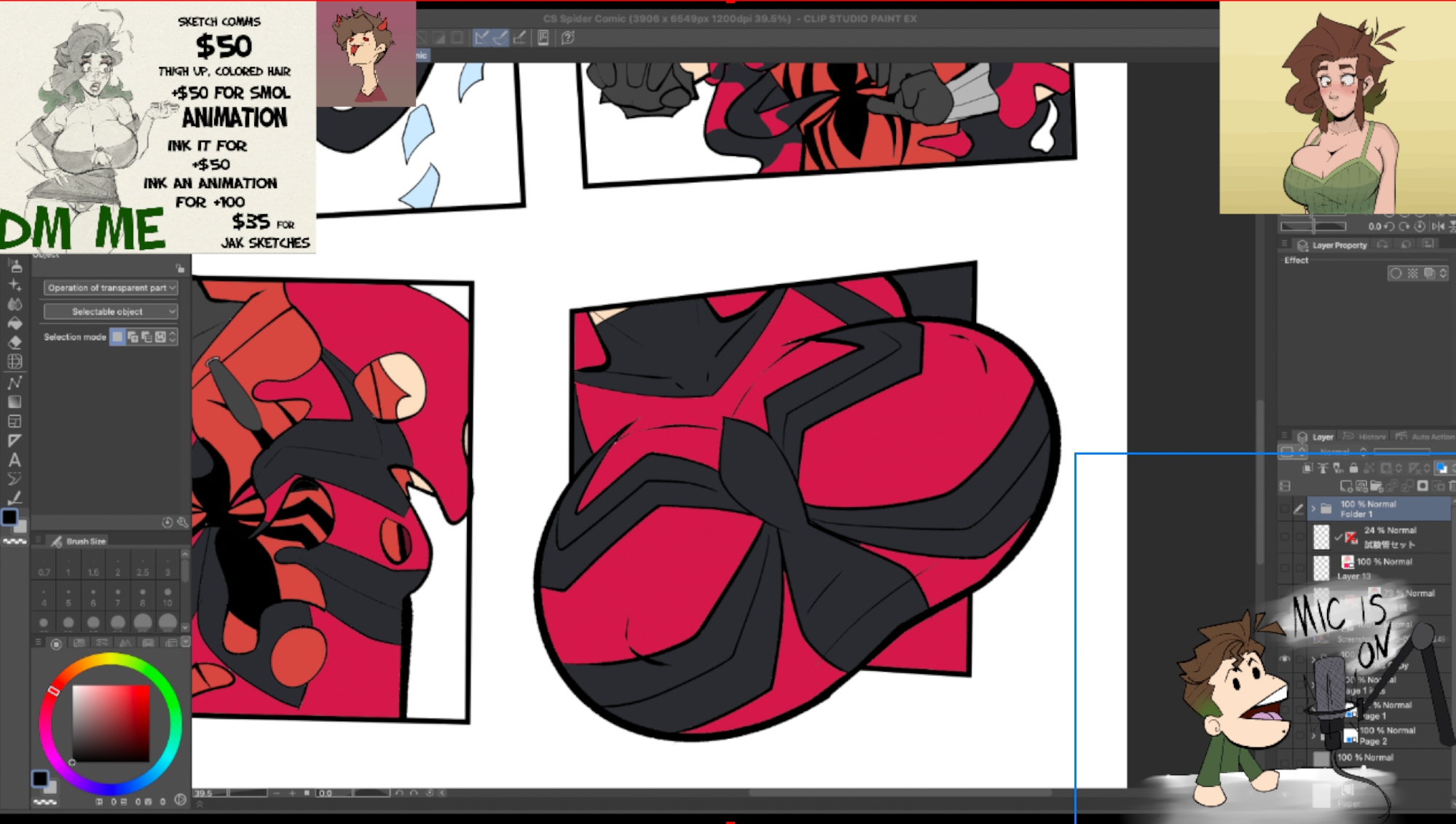Select the Auto select magic wand tool
The width and height of the screenshot is (1456, 824).
tap(15, 285)
